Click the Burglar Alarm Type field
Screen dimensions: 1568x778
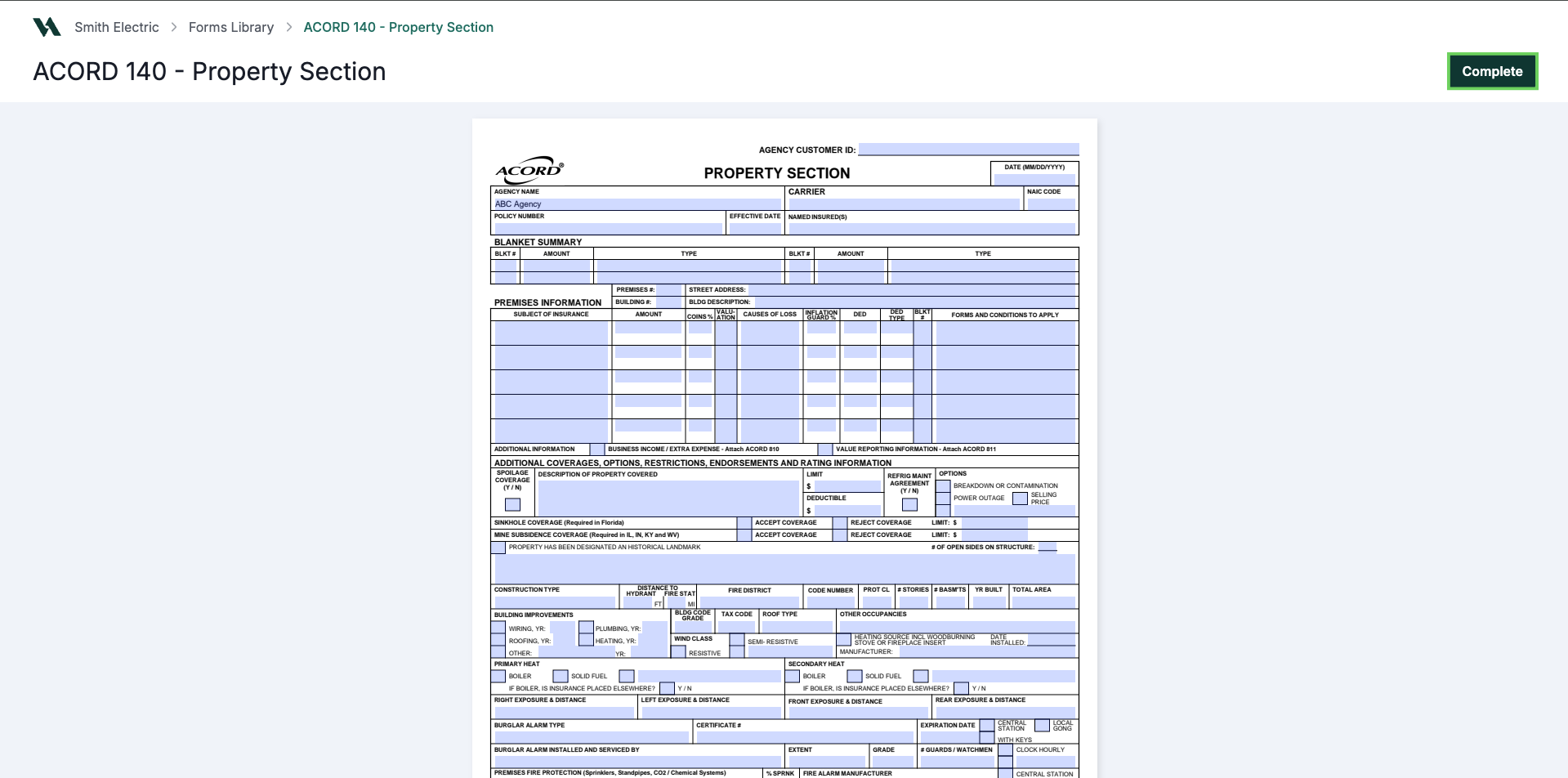coord(592,737)
